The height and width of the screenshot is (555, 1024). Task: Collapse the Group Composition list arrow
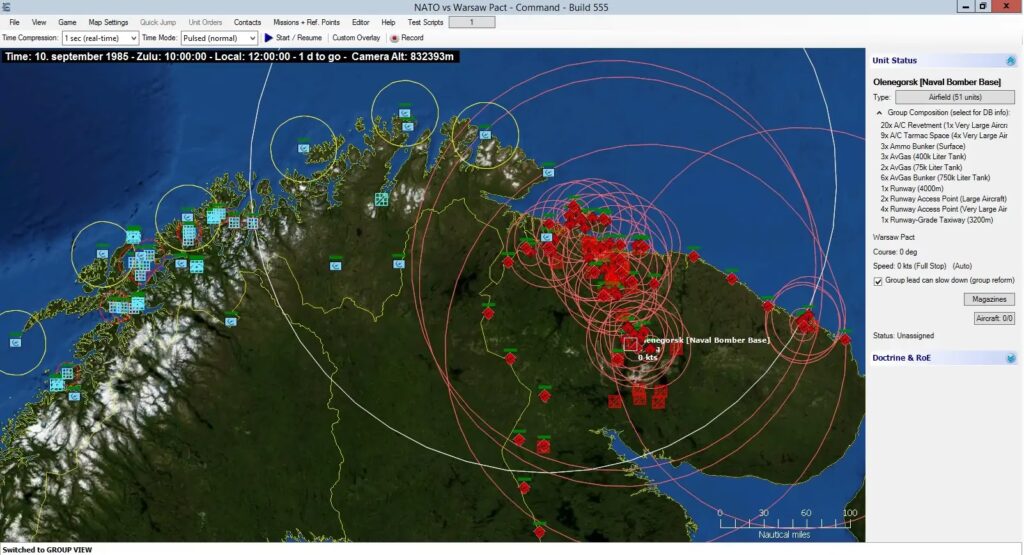[879, 113]
